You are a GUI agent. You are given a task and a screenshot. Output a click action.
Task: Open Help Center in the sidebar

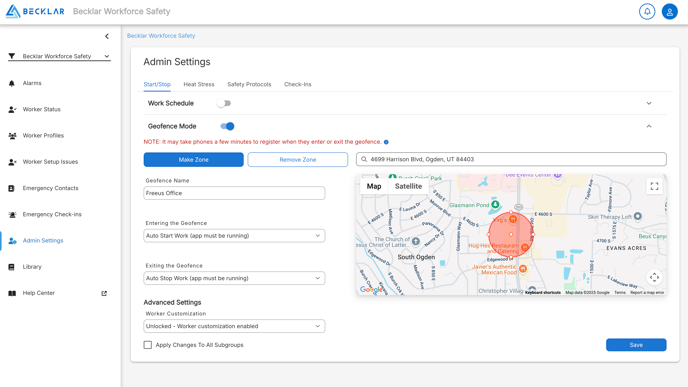pos(39,293)
